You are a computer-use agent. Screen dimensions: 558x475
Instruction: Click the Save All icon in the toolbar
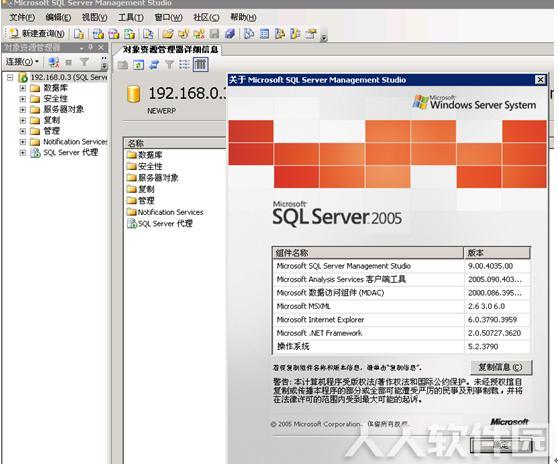pyautogui.click(x=230, y=34)
